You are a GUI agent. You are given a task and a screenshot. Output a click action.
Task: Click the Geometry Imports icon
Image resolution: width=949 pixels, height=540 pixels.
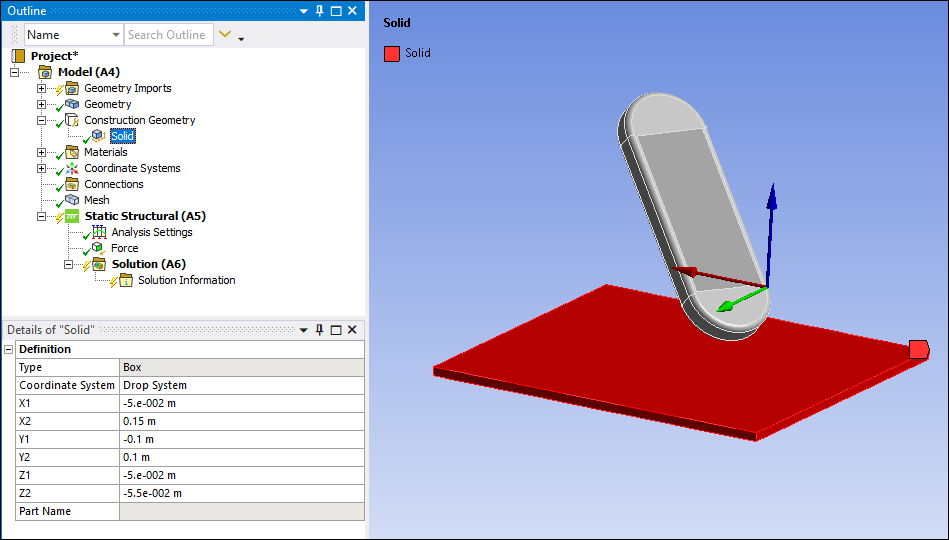click(72, 88)
